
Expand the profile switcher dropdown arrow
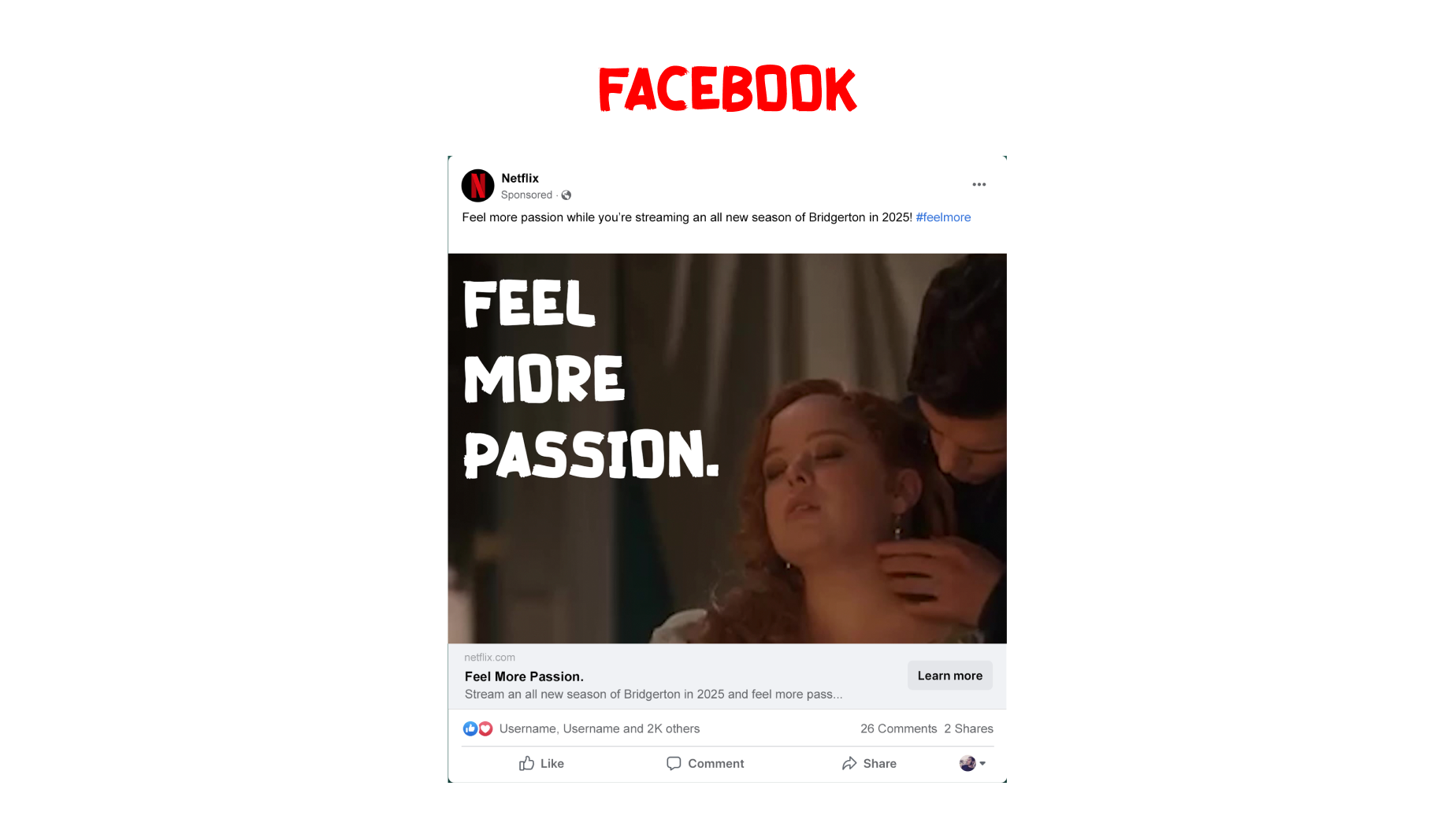point(982,763)
